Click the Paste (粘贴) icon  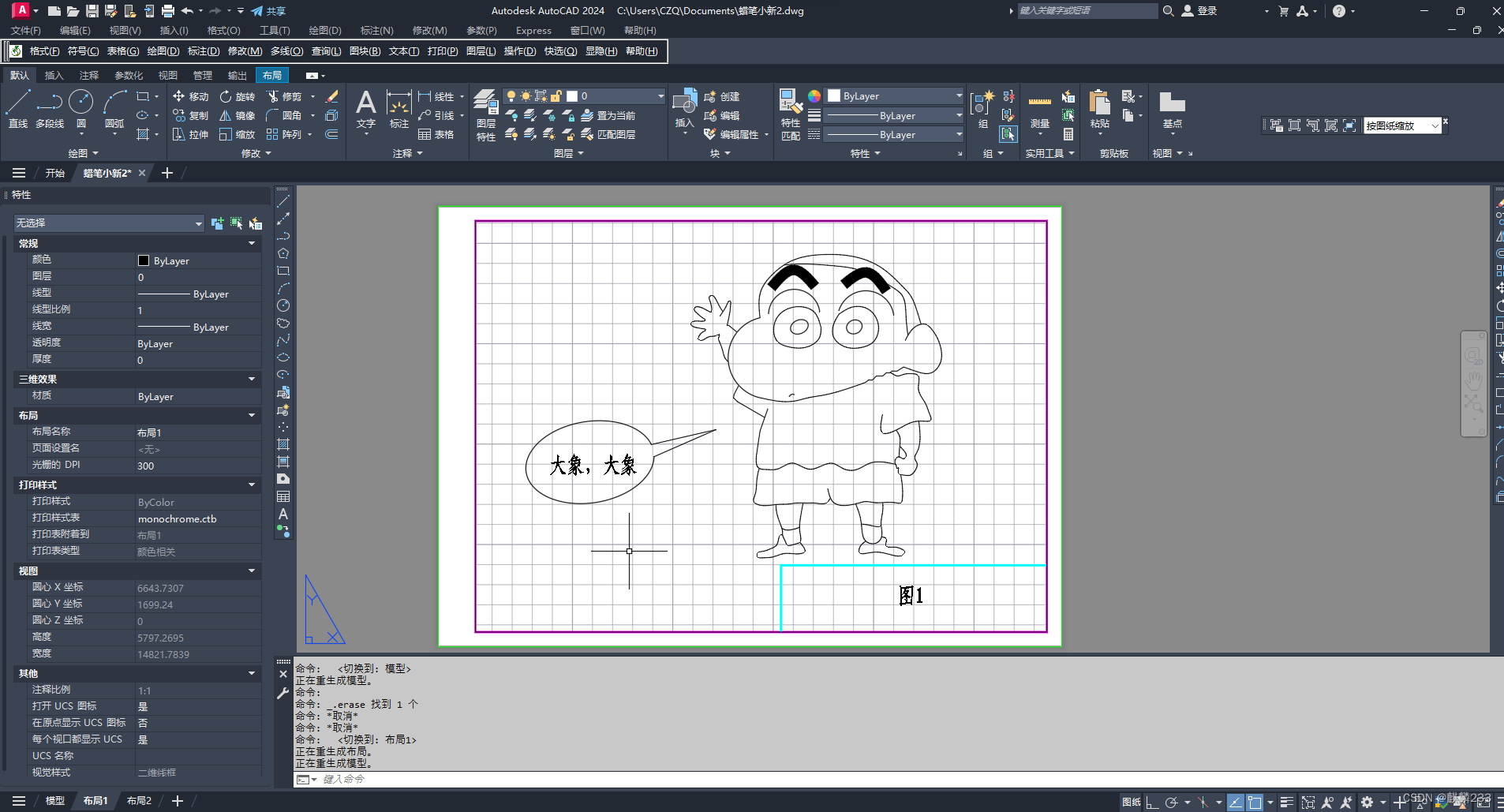click(1100, 109)
